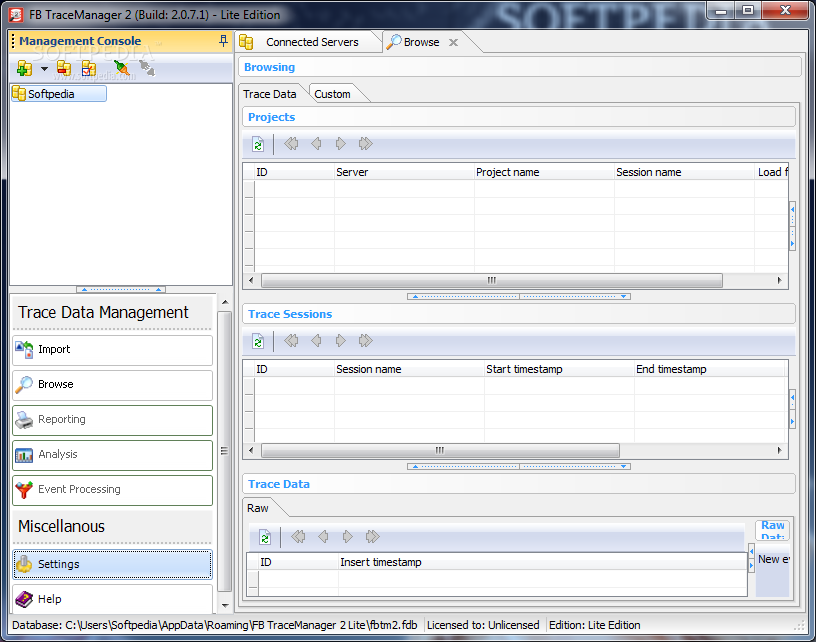Sort Trace Sessions by Start timestamp column
Screen dimensions: 816x642
559,369
